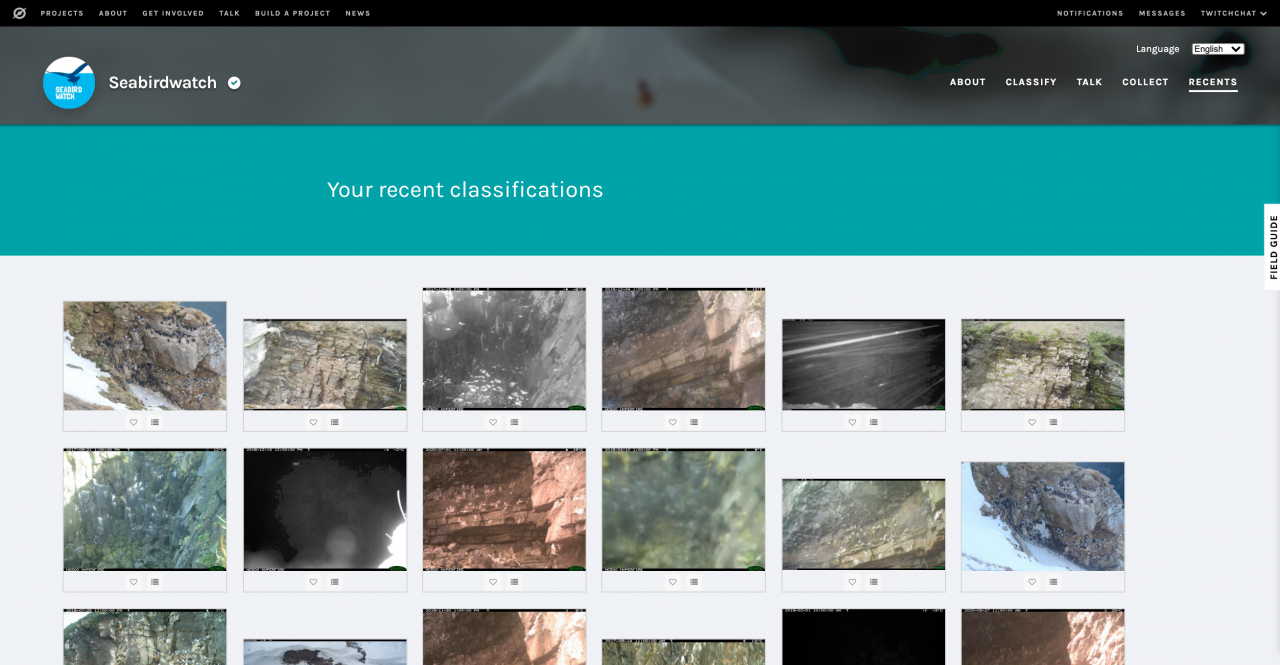Click the verified checkmark beside Seabirdwatch

tap(234, 83)
